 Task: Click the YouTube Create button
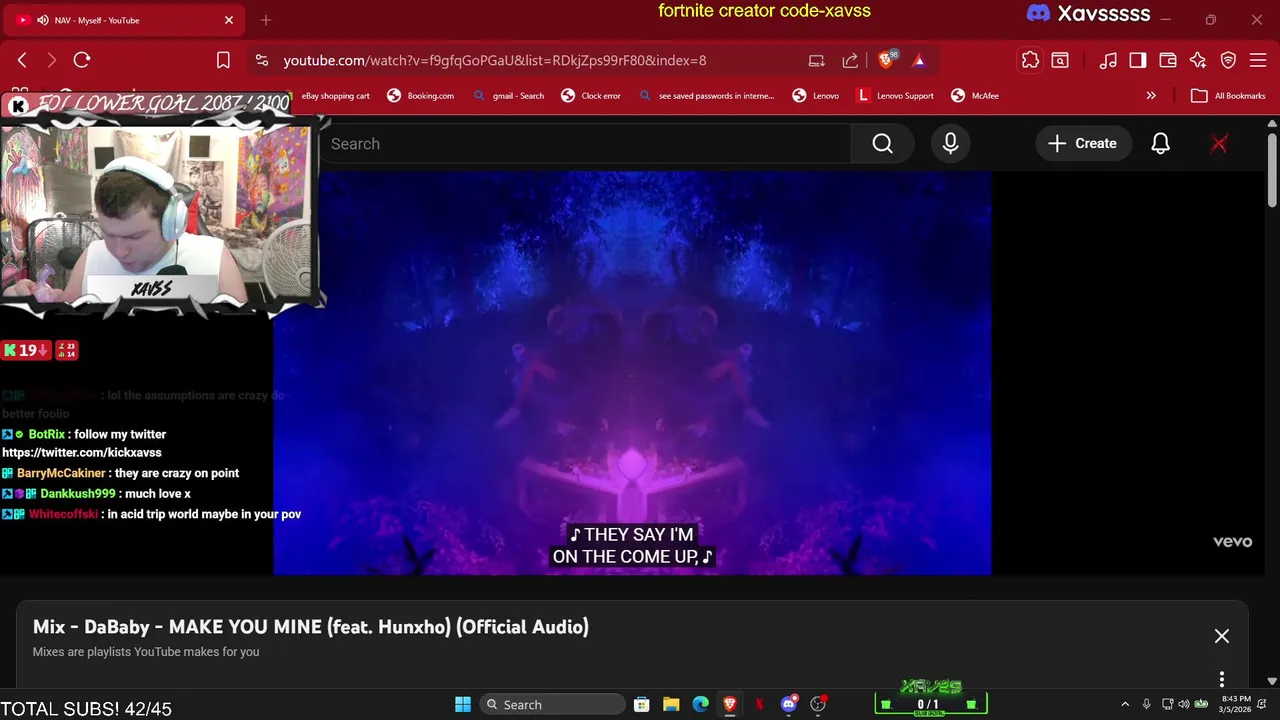click(1082, 144)
